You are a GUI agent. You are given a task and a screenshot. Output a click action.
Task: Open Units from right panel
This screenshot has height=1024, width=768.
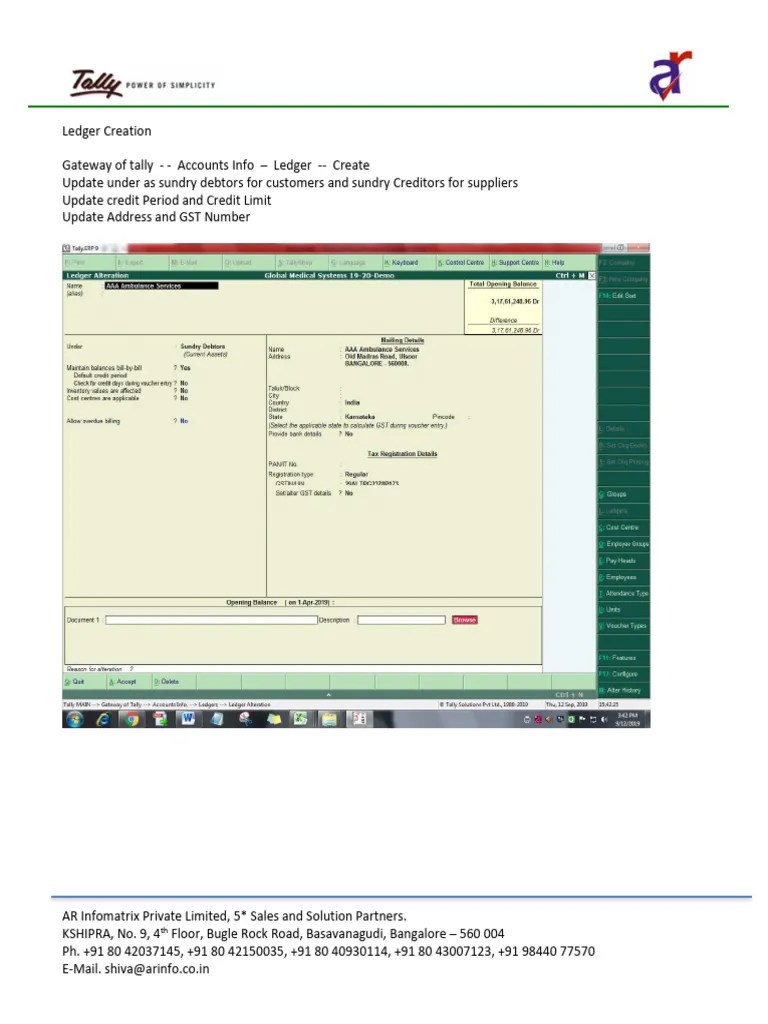click(624, 610)
